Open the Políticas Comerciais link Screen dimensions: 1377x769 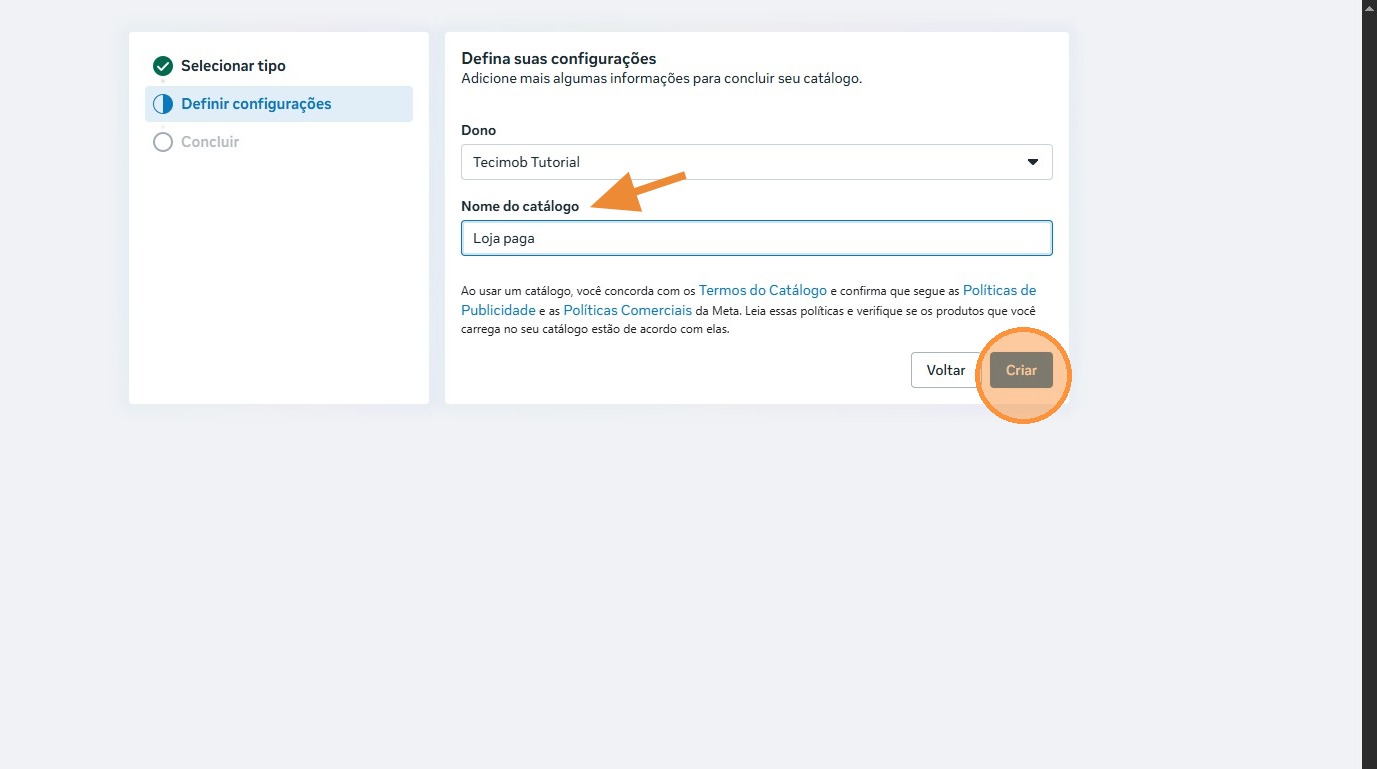(628, 310)
